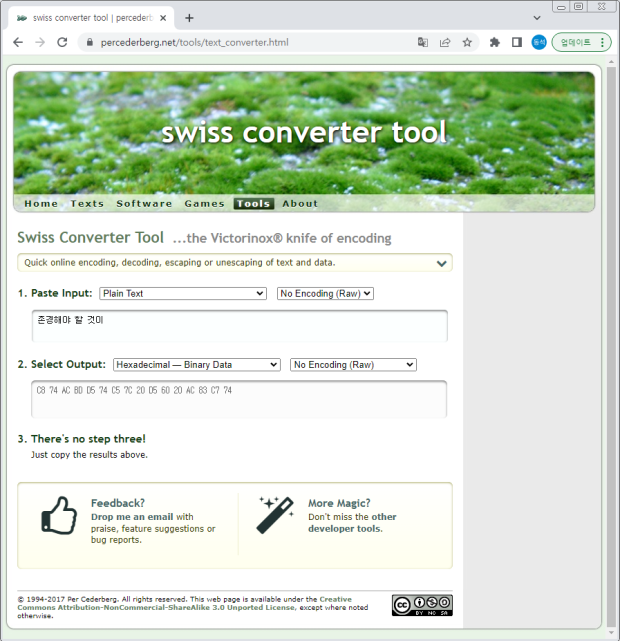This screenshot has height=641, width=620.
Task: Click the Creative Commons license badge
Action: tap(422, 605)
